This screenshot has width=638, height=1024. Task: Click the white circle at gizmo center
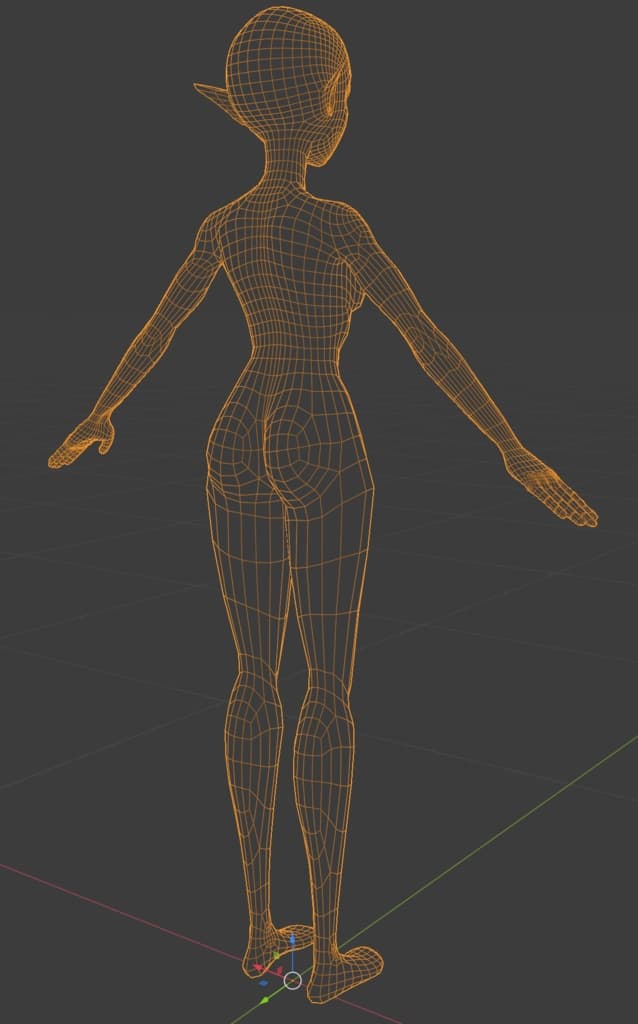(x=293, y=981)
